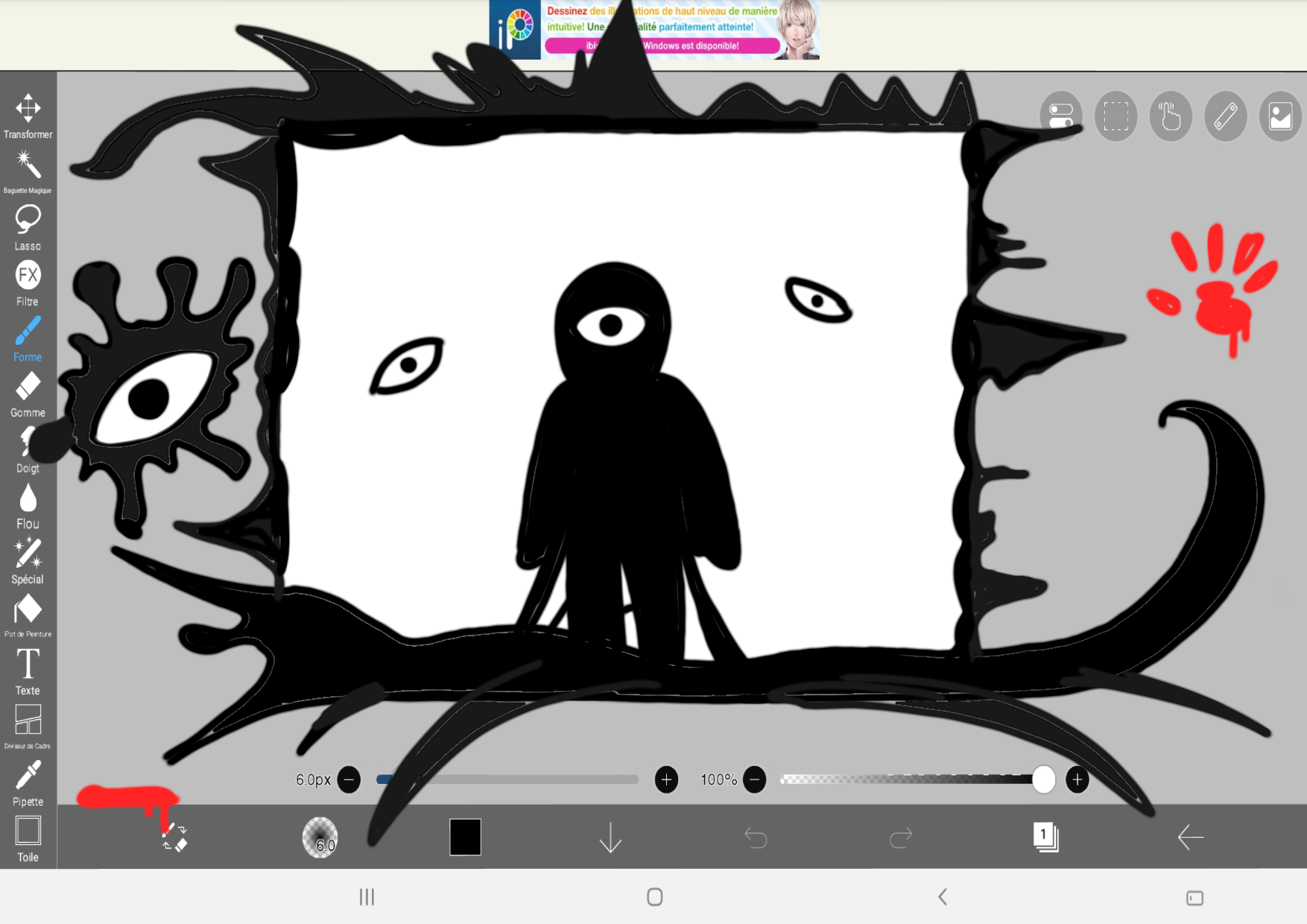Open Android recent apps
This screenshot has width=1307, height=924.
[366, 898]
